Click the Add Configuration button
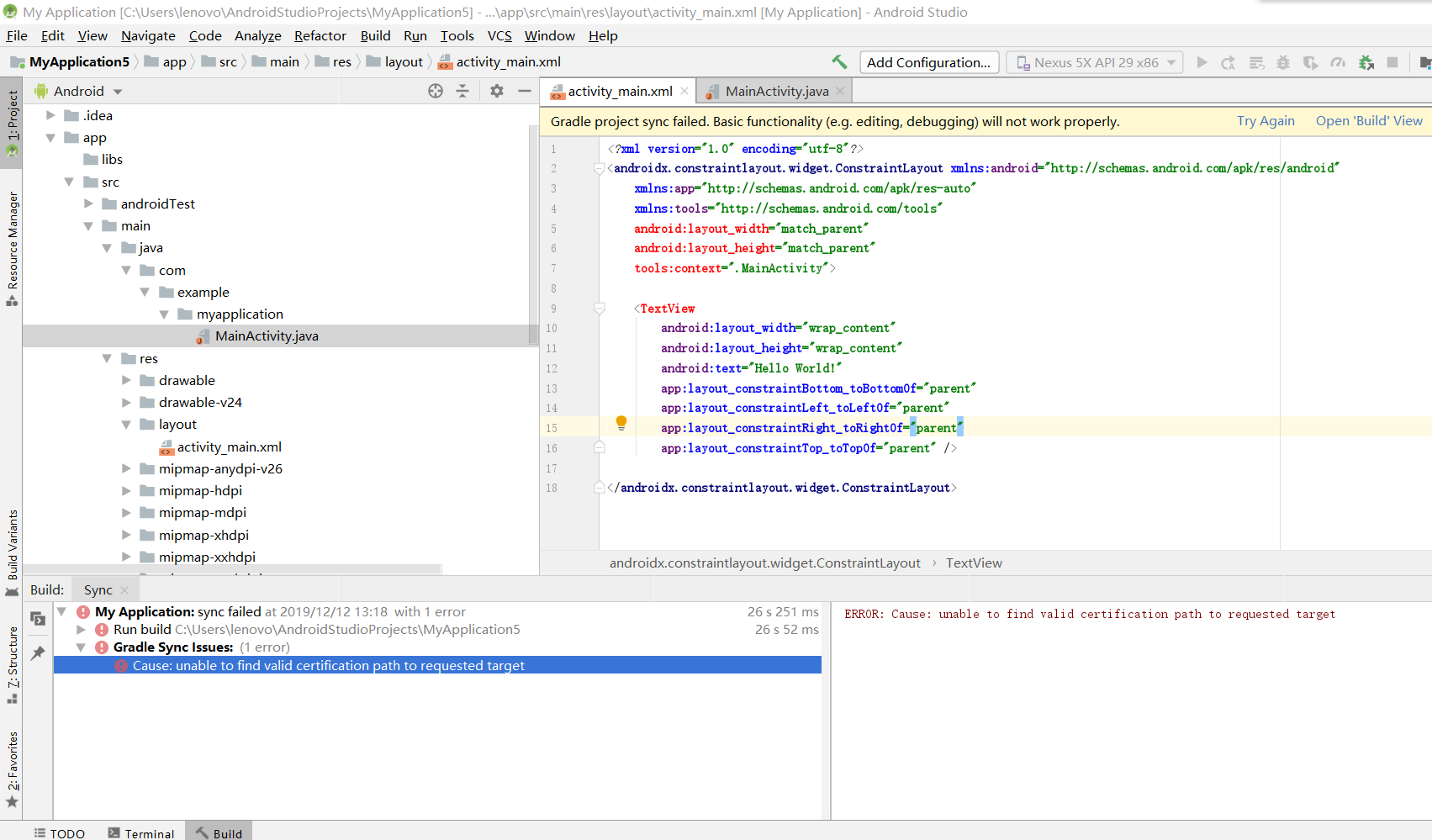 pyautogui.click(x=929, y=62)
